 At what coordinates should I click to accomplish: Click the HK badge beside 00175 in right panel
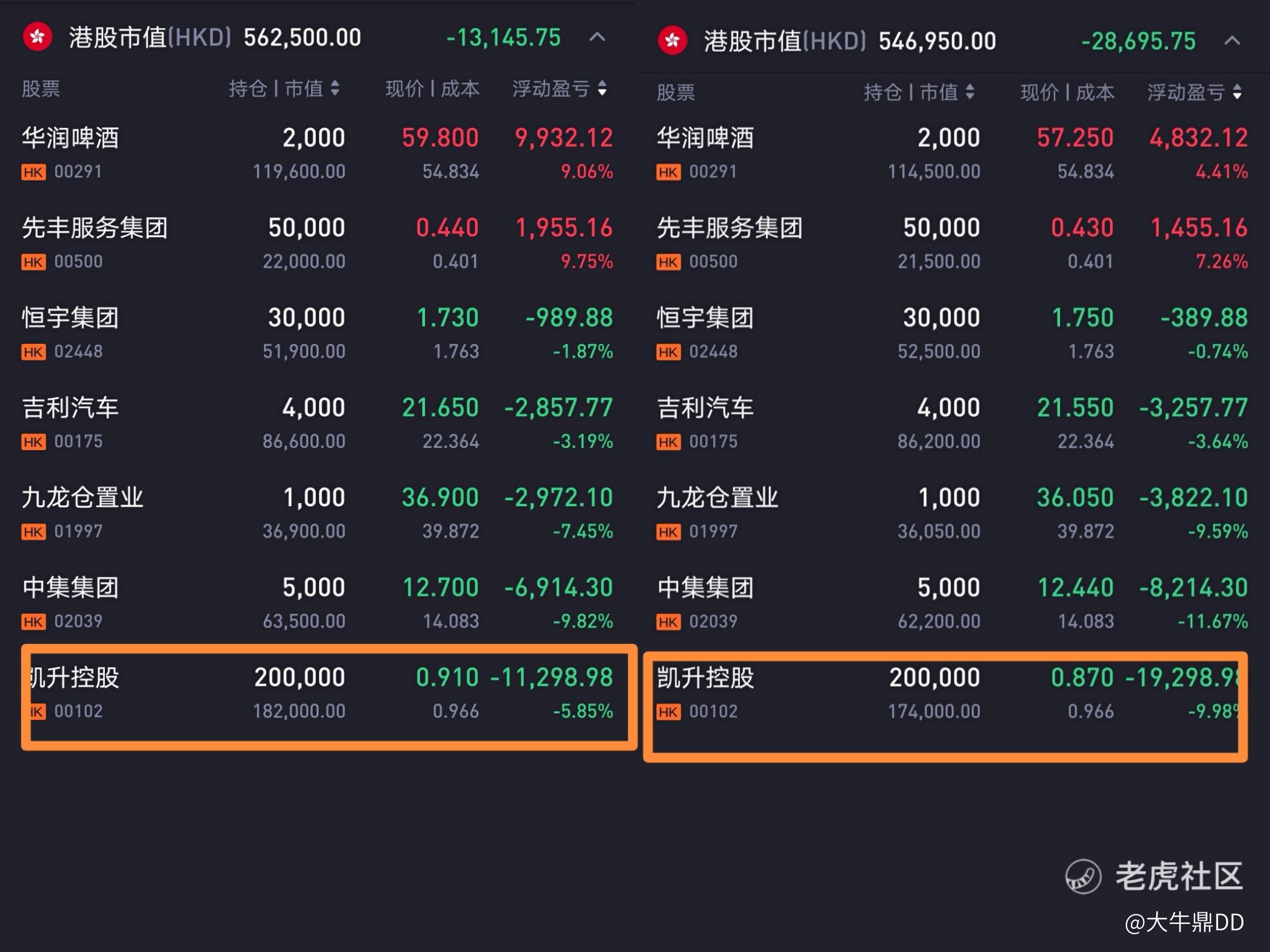[668, 442]
